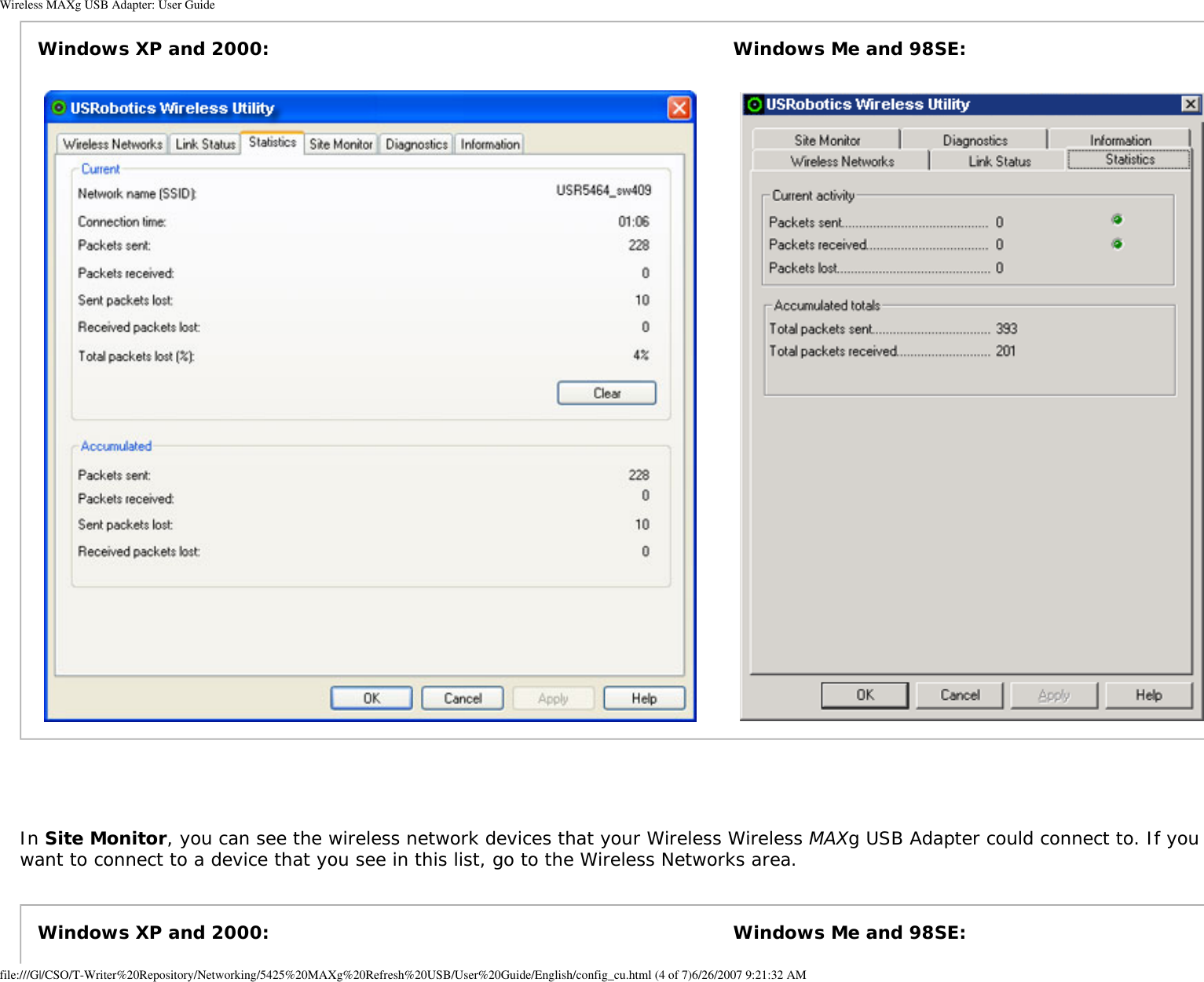
Task: Click the Apply button in 98SE window
Action: point(1054,695)
